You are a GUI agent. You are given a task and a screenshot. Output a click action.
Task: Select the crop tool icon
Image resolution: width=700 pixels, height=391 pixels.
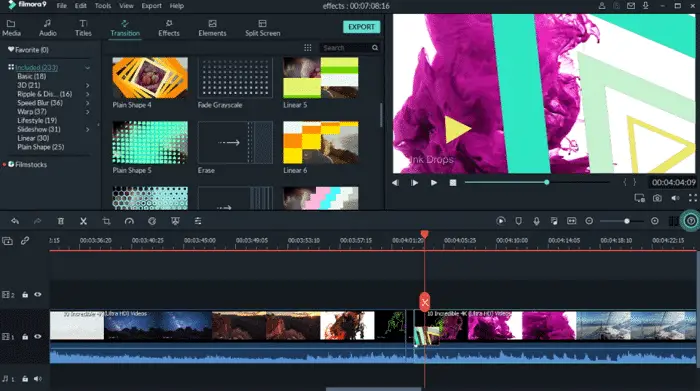click(x=106, y=221)
